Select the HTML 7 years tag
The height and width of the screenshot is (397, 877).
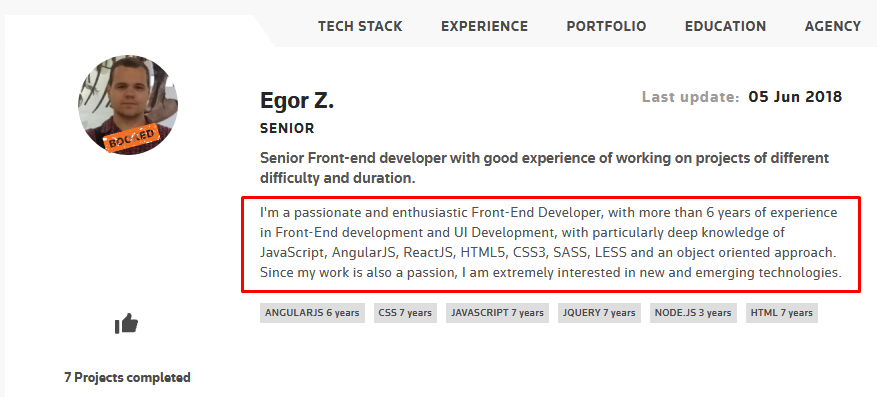[x=781, y=313]
